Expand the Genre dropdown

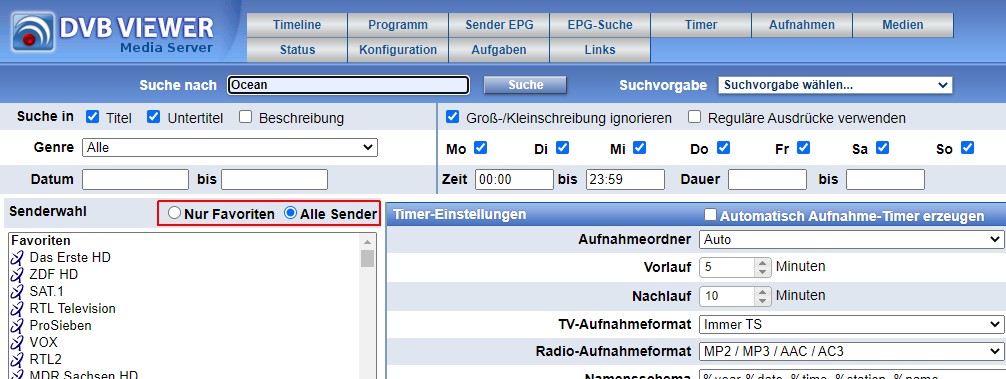pyautogui.click(x=230, y=147)
